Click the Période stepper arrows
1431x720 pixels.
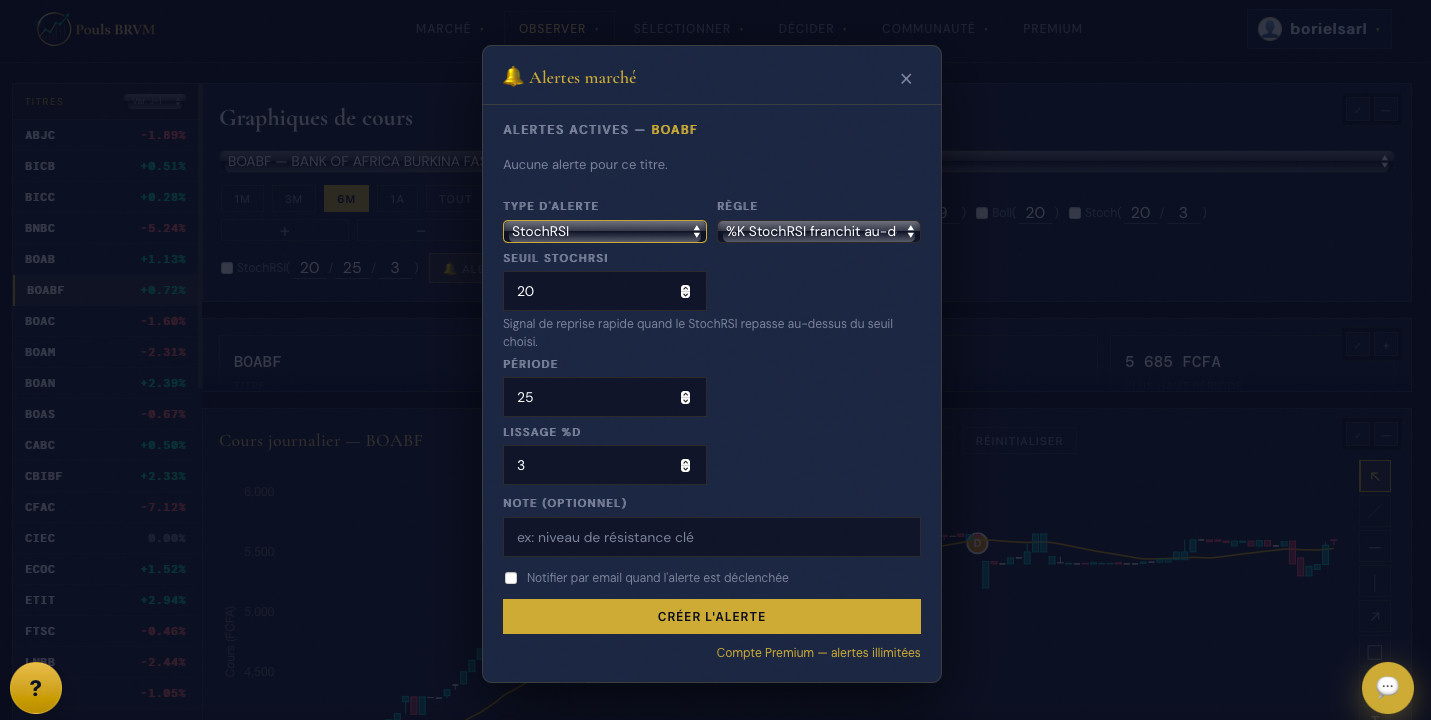(x=685, y=397)
